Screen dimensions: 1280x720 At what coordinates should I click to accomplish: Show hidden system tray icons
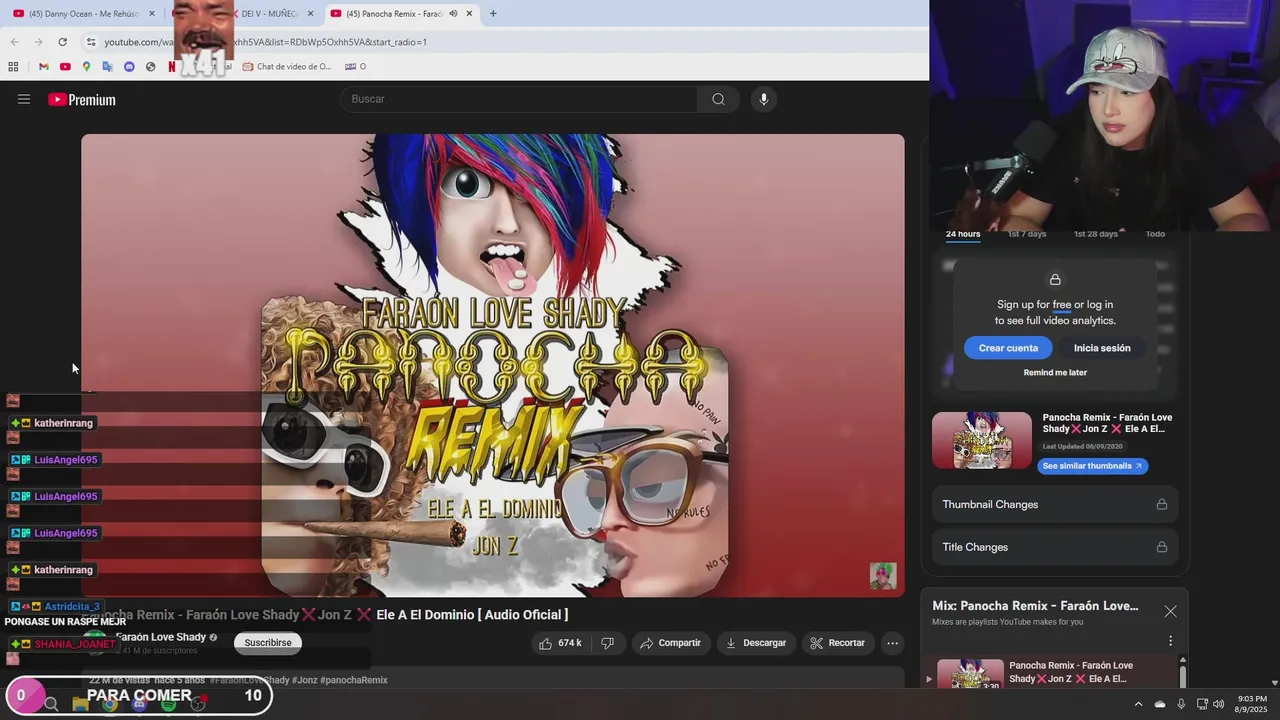(1138, 704)
